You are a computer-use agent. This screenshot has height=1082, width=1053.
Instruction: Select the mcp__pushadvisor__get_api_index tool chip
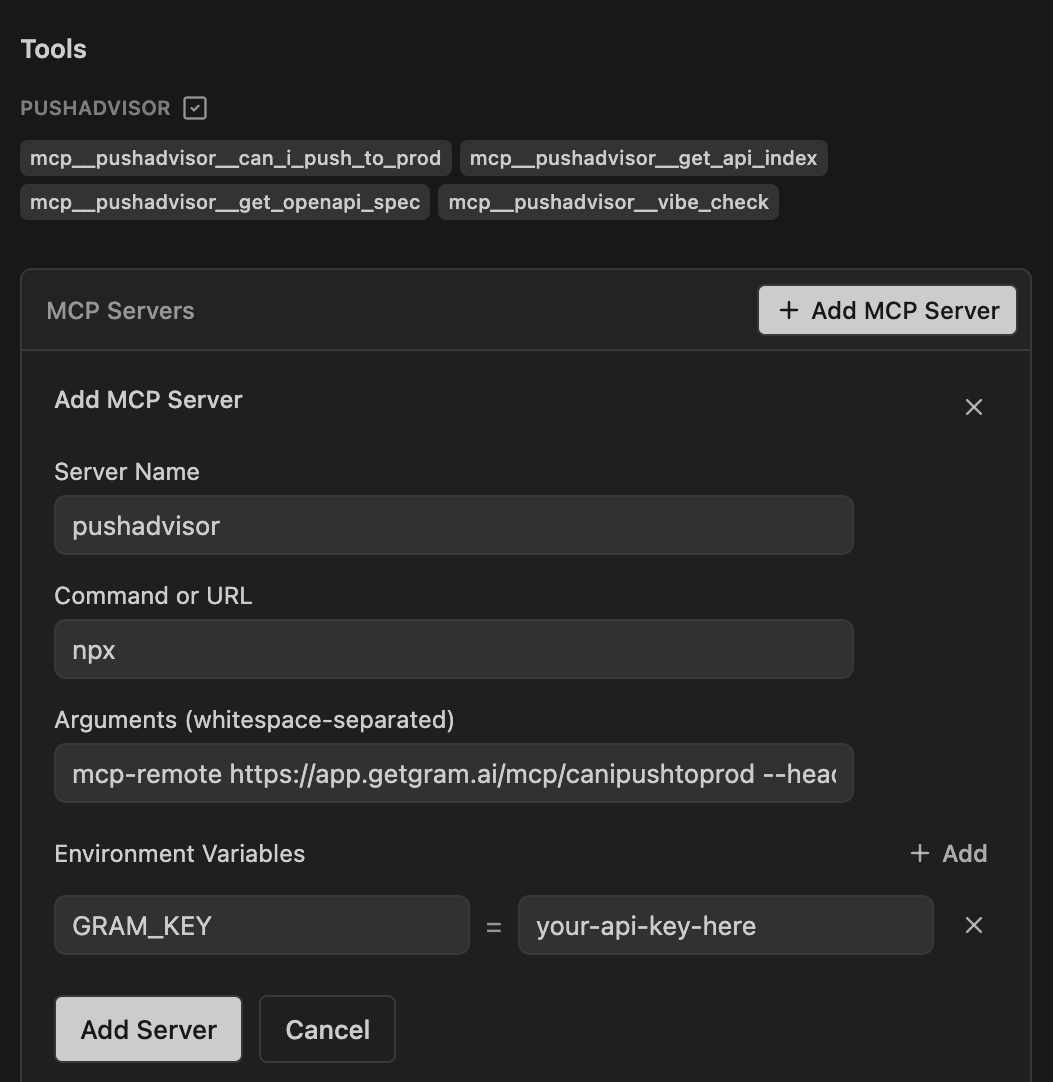point(643,158)
